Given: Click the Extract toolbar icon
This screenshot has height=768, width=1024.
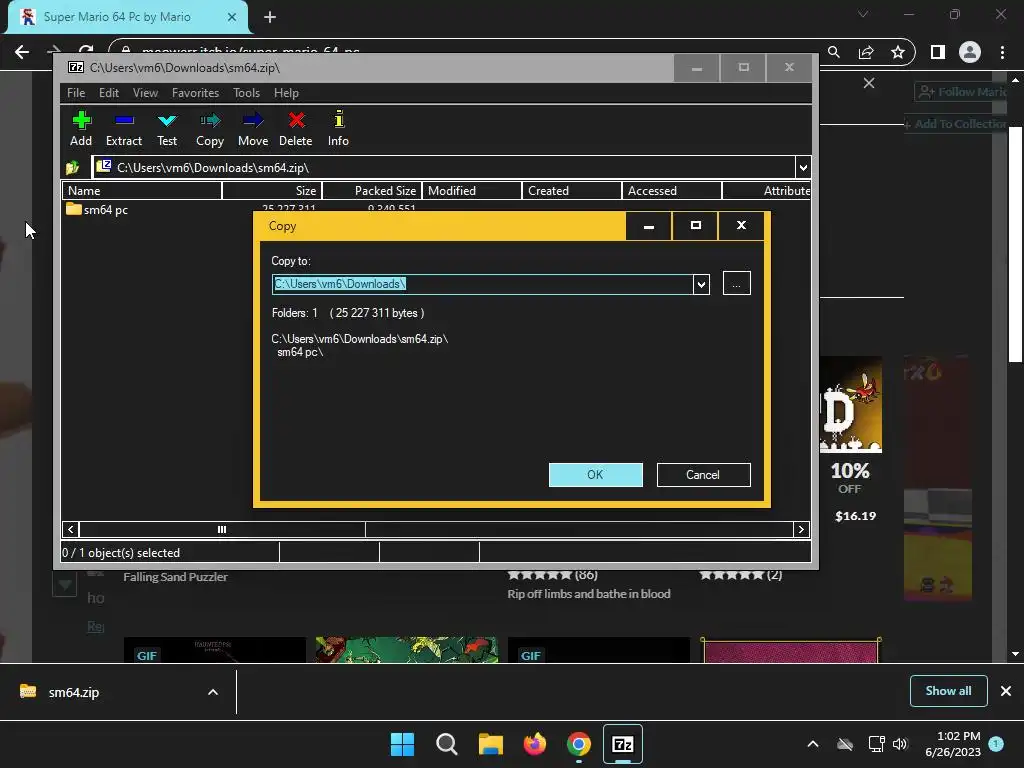Looking at the screenshot, I should (x=123, y=129).
